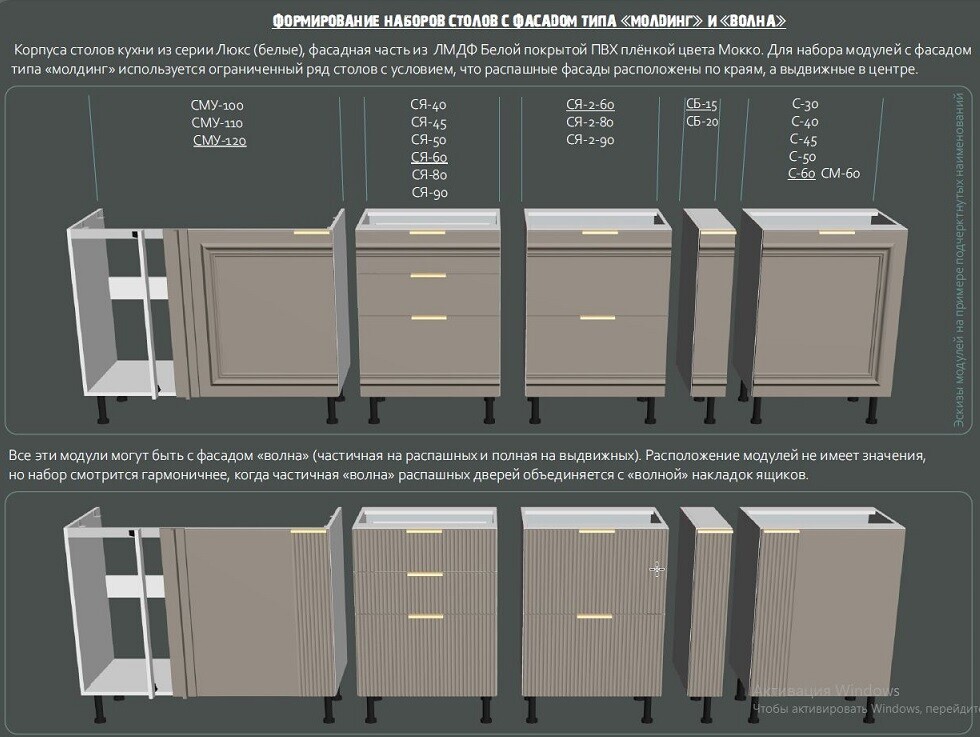Click the СЯ-2-90 label
The height and width of the screenshot is (737, 980).
click(590, 140)
